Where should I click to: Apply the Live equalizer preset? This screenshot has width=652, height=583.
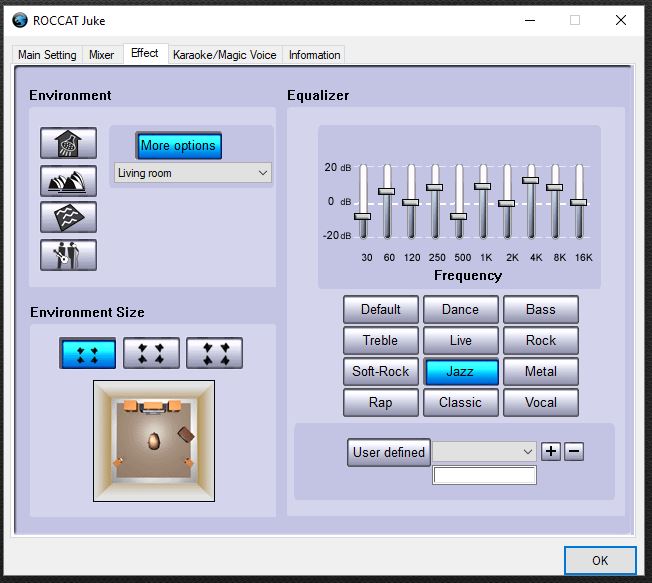click(461, 340)
